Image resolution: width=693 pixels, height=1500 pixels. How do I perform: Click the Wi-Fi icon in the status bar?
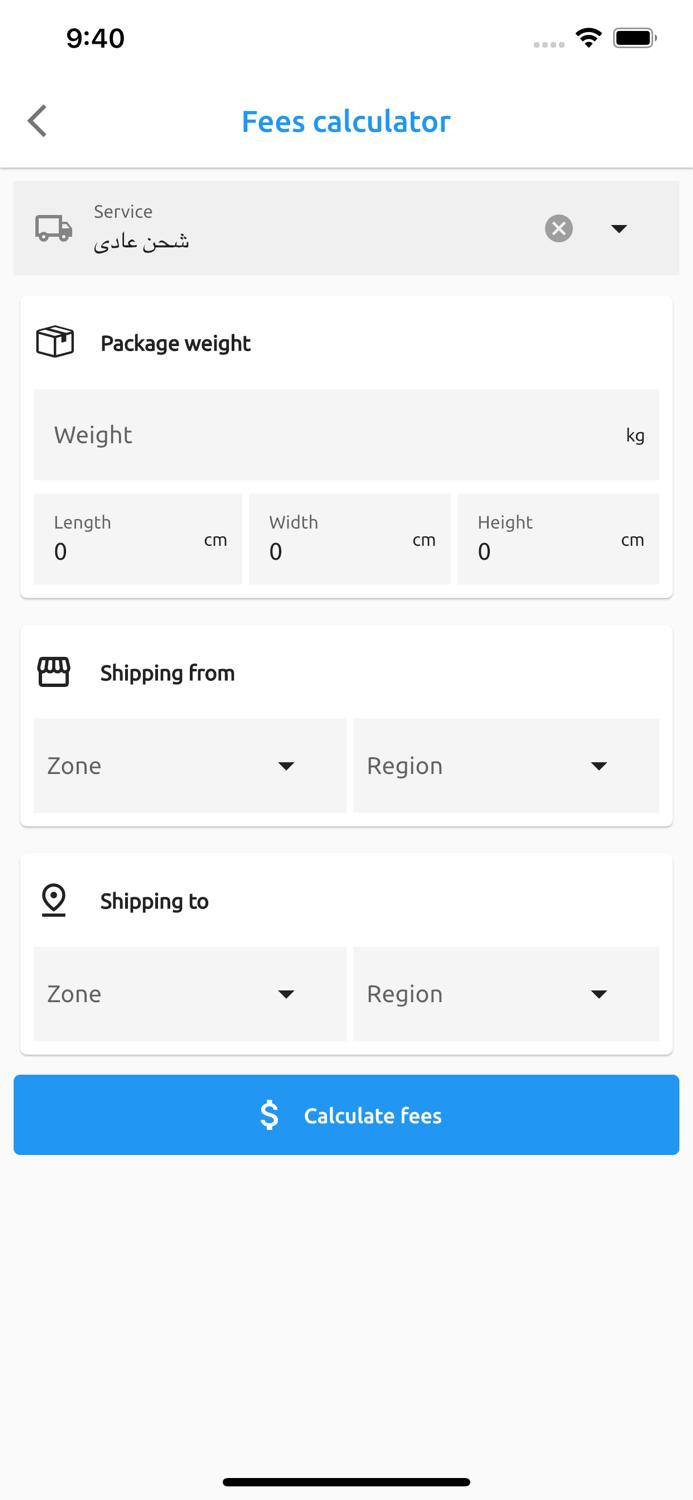[588, 37]
